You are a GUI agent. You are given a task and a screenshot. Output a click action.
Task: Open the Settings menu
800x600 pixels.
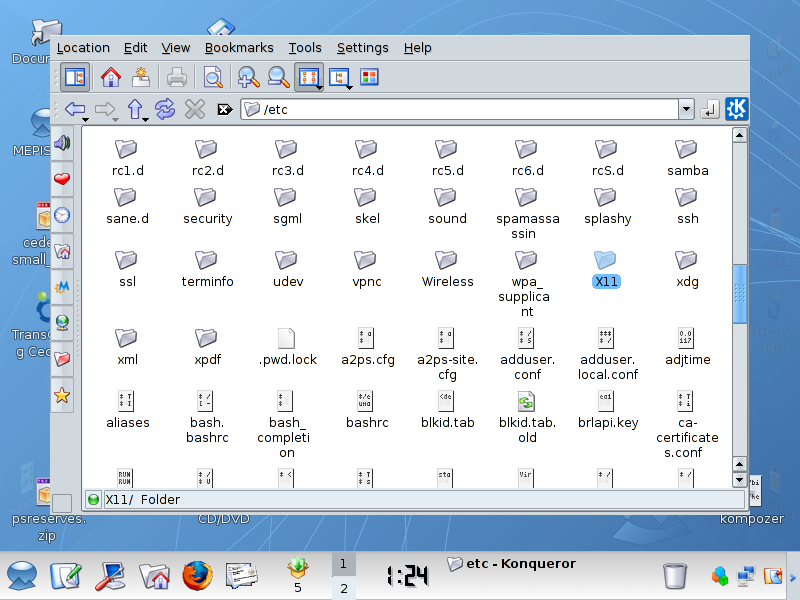tap(362, 48)
